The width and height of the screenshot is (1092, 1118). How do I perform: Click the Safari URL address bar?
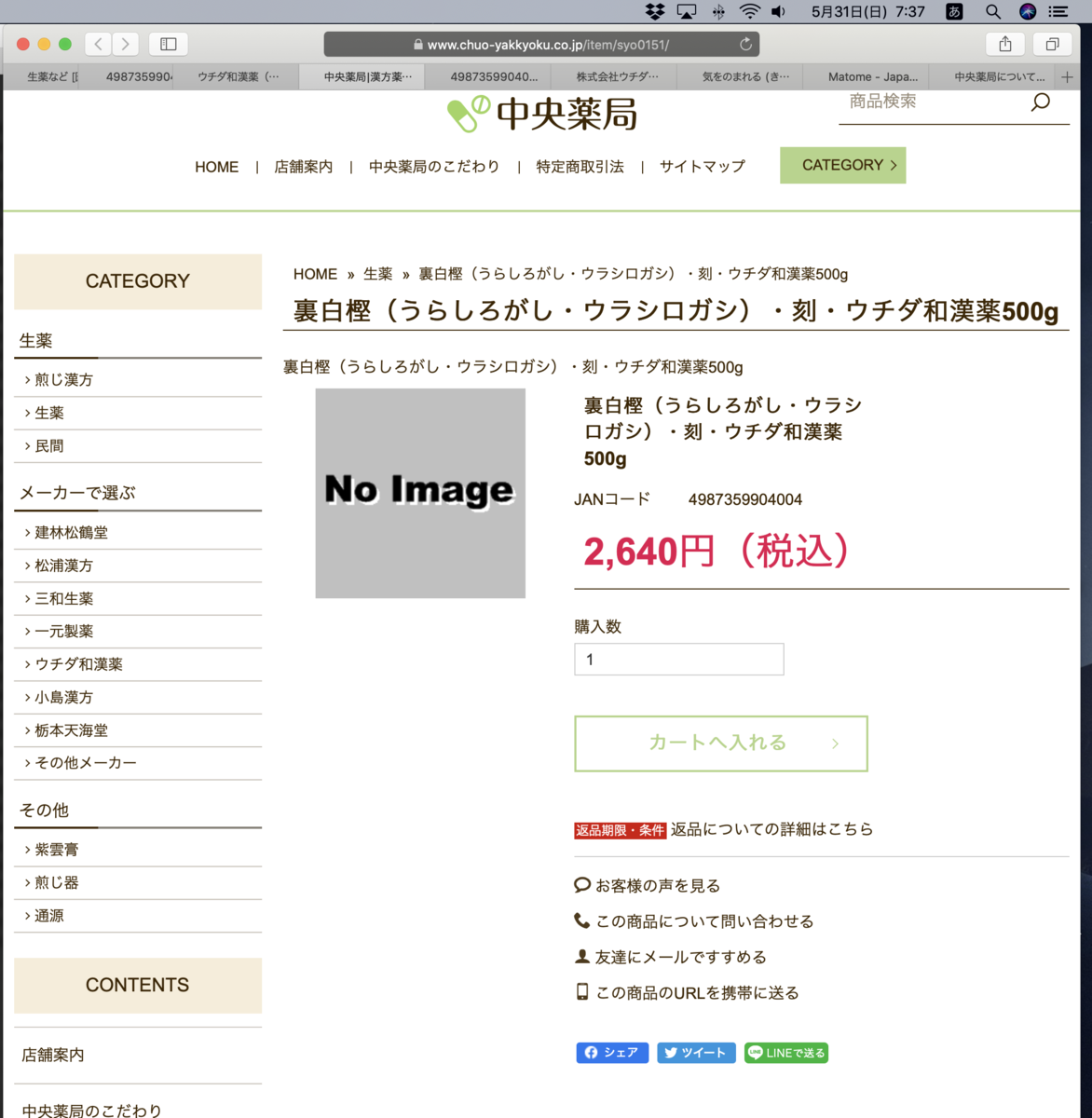(541, 44)
